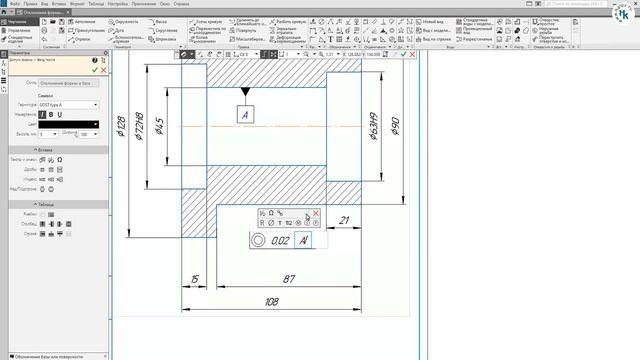Open the text height dropdown
This screenshot has width=640, height=360.
48,134
